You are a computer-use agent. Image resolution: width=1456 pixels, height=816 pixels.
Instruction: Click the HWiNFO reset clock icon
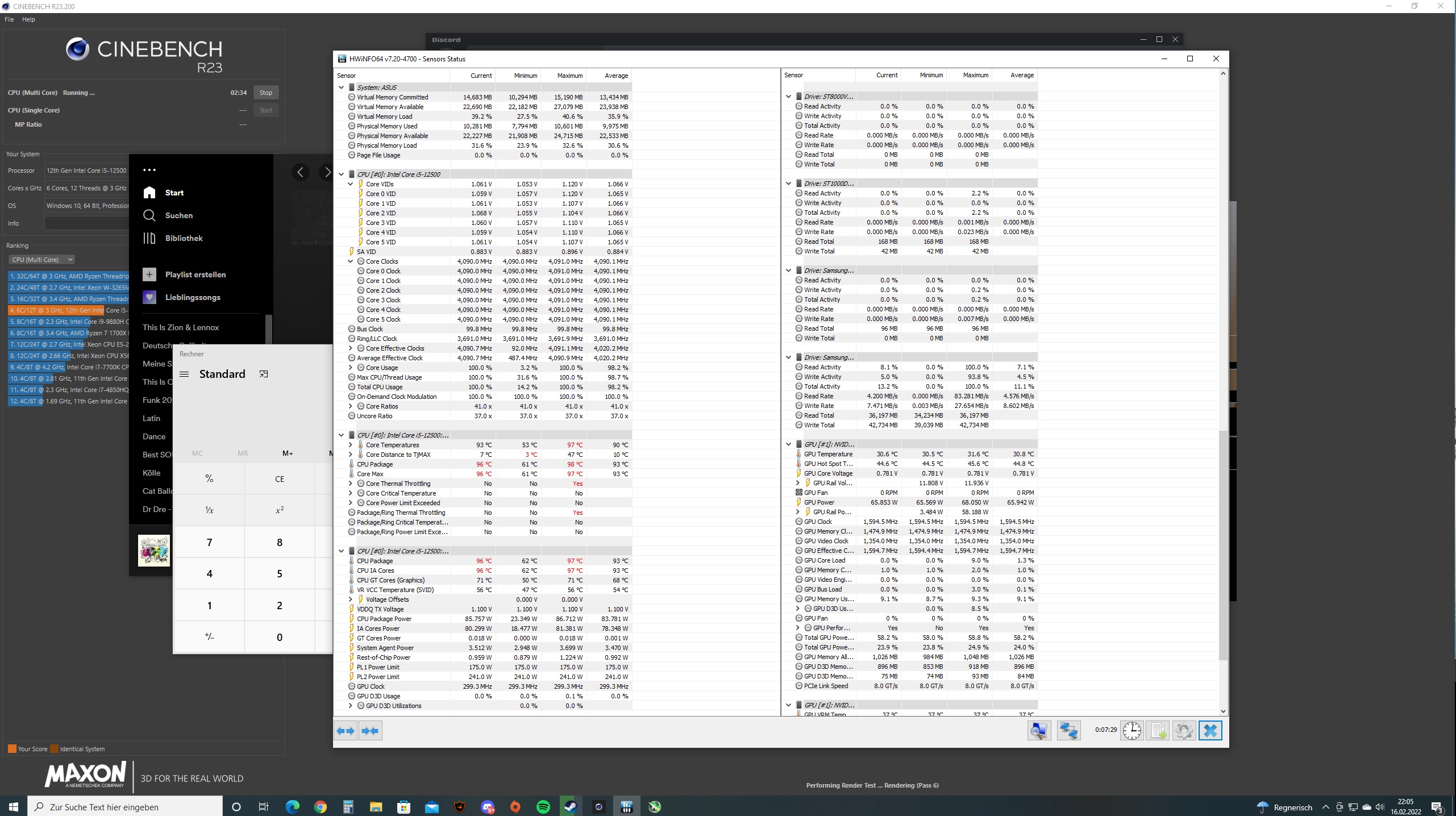[x=1131, y=731]
